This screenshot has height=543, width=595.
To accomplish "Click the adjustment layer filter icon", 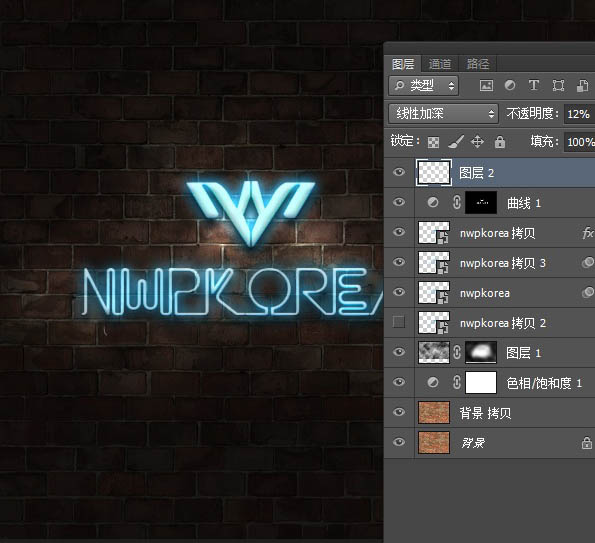I will [x=510, y=85].
